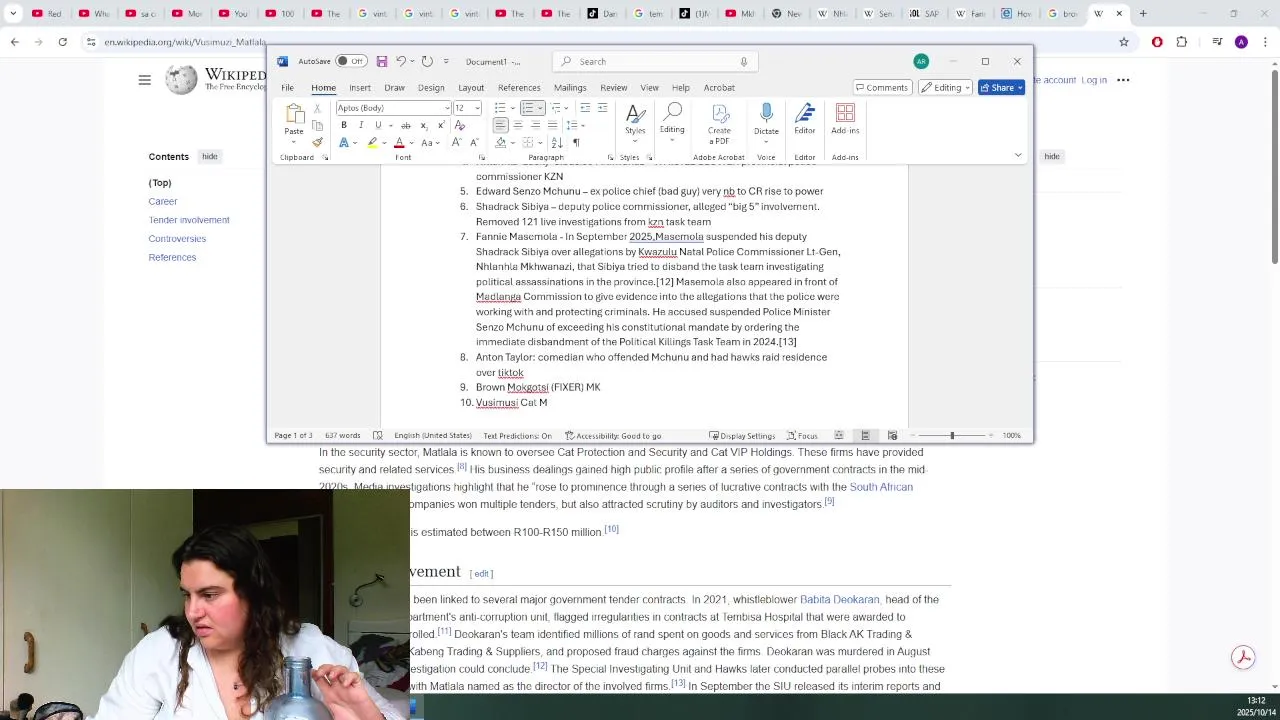Apply superscript formatting

coord(440,125)
